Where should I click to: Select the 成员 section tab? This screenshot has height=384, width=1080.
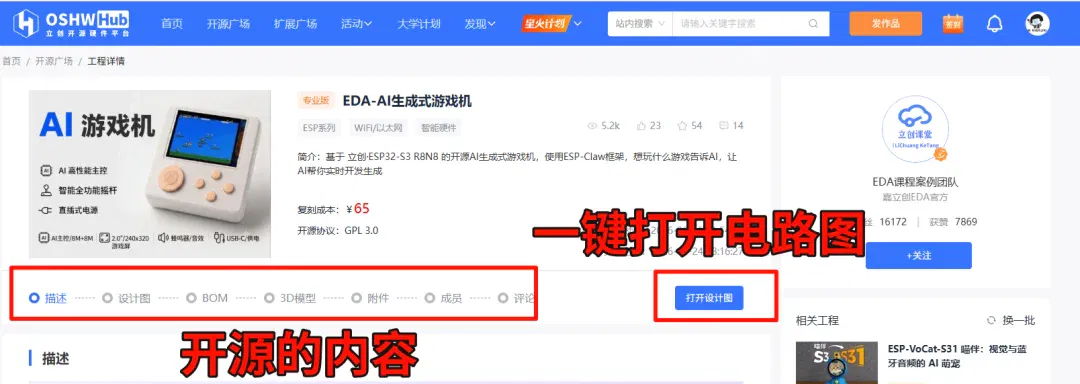coord(444,298)
